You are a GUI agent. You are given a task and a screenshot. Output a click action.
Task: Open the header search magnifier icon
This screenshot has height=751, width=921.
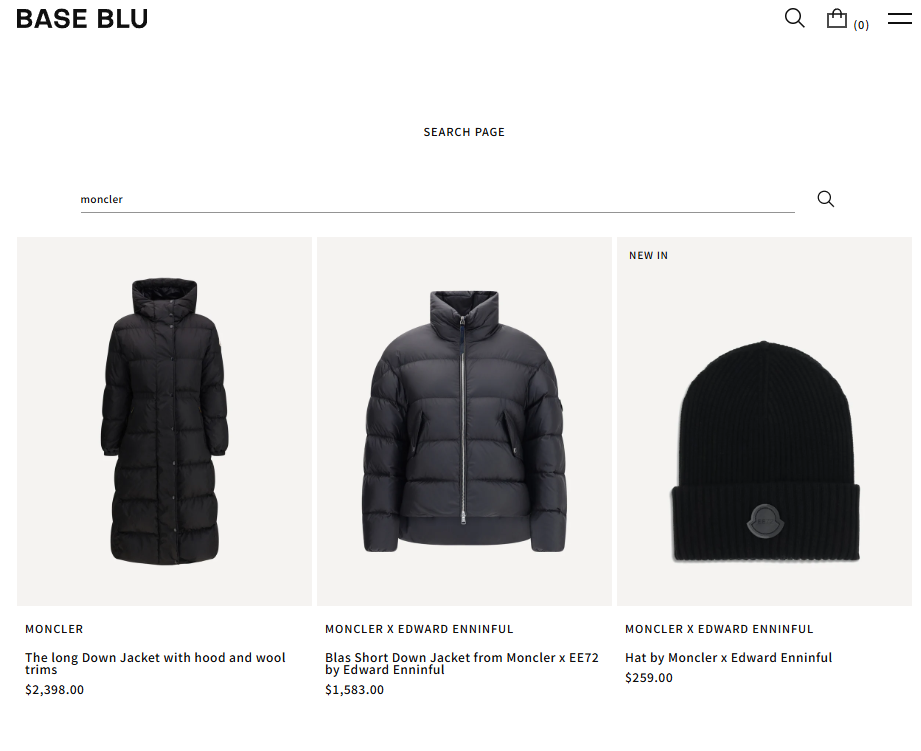point(794,18)
